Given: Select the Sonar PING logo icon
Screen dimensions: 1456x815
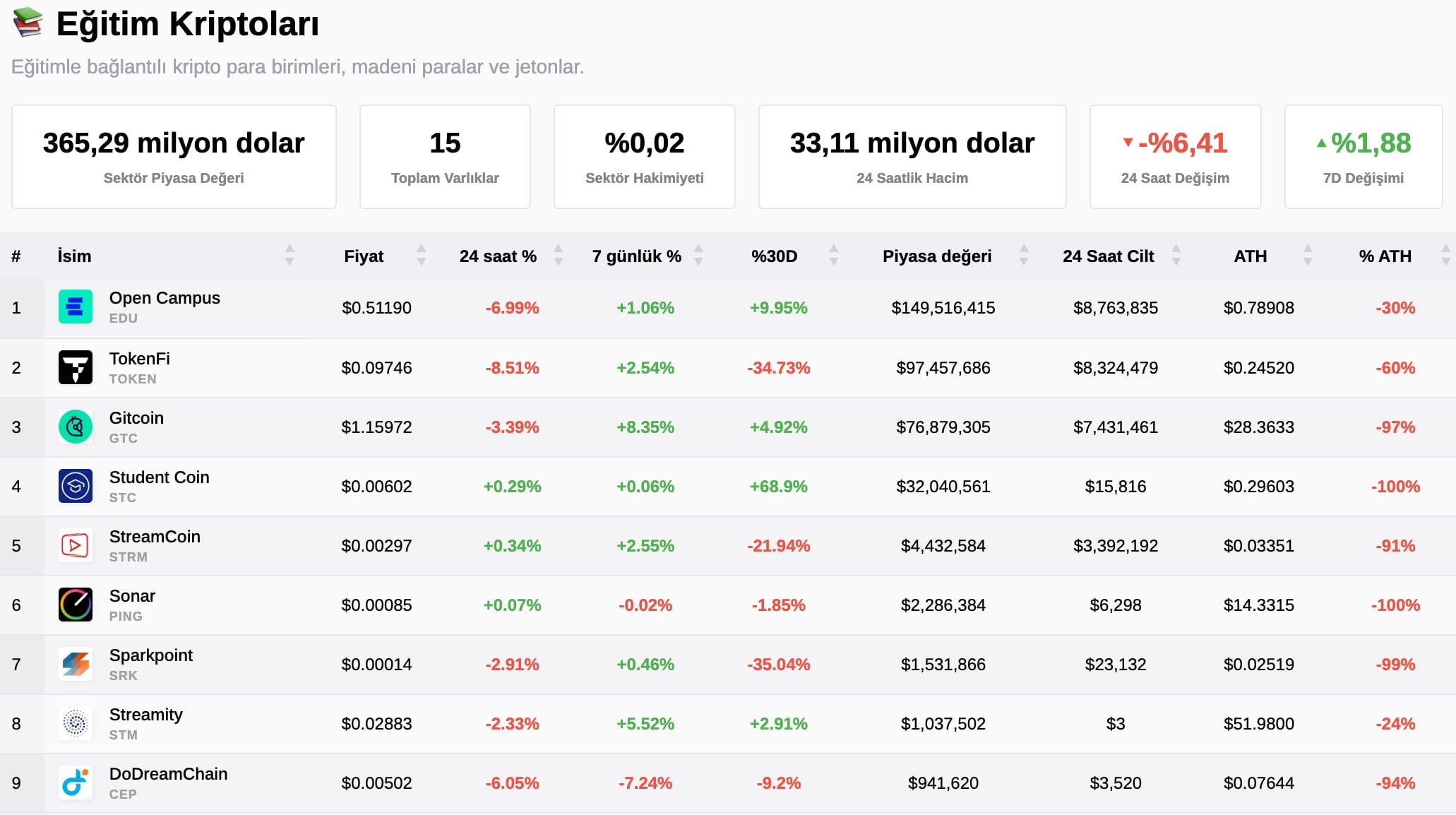Looking at the screenshot, I should pos(74,605).
